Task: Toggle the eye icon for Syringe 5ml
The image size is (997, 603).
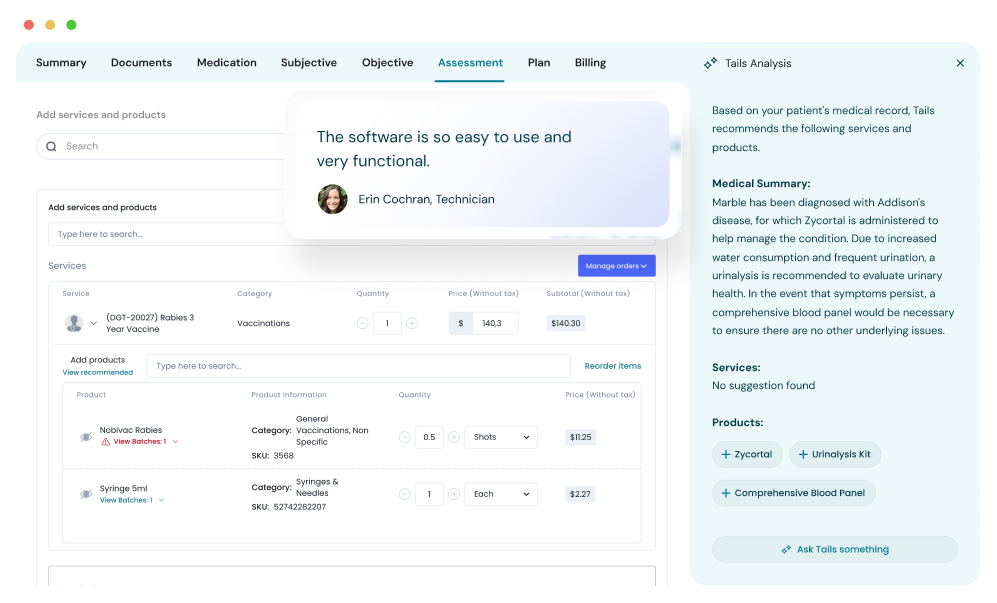Action: (86, 494)
